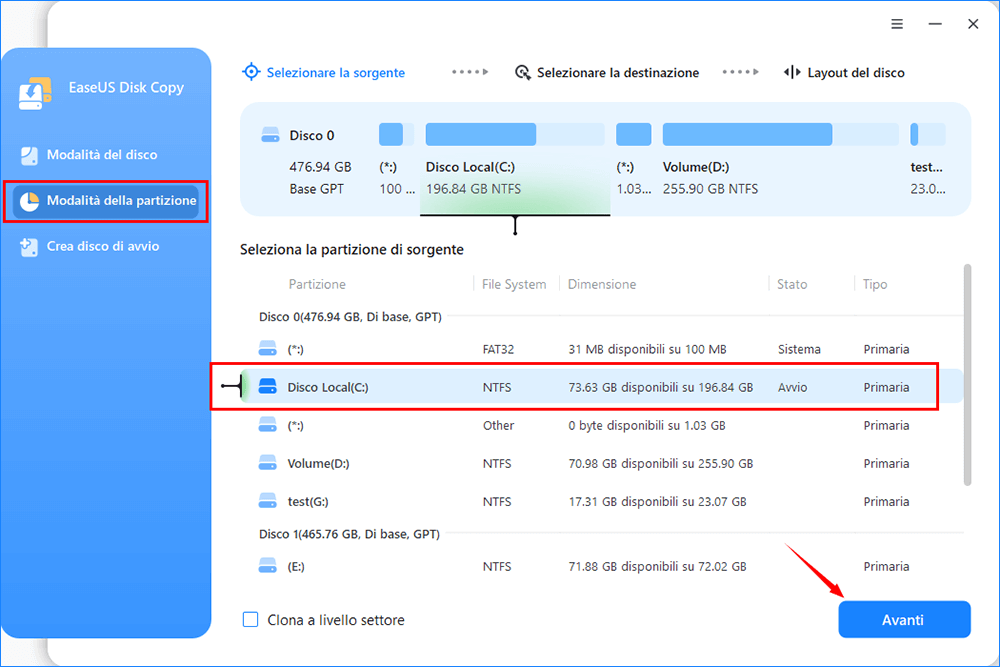Select the Disco Local(C:) partition name
This screenshot has height=667, width=1000.
click(x=328, y=387)
